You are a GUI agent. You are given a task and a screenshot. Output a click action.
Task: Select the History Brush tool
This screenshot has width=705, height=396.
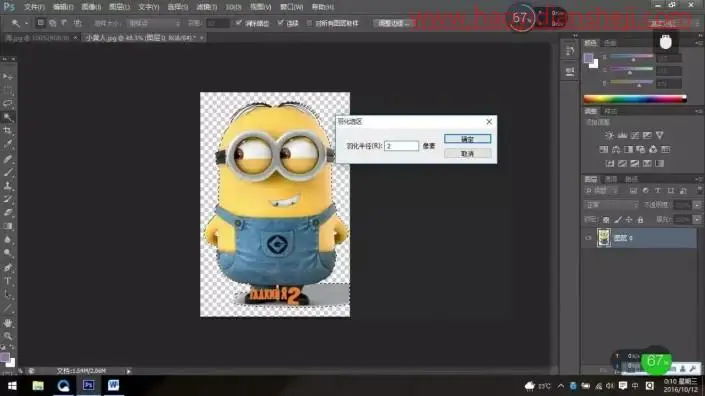point(8,199)
